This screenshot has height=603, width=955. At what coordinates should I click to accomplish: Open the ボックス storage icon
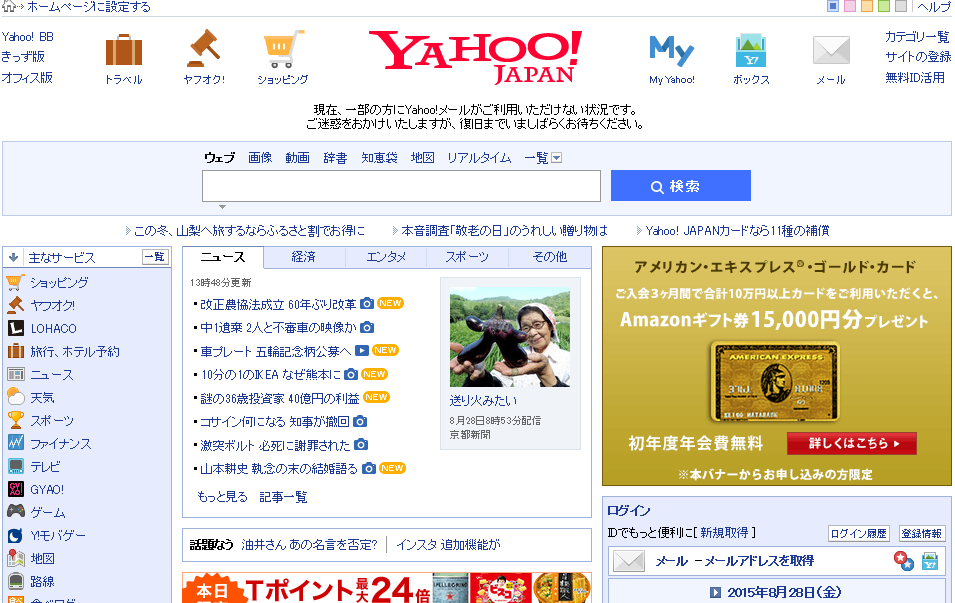[751, 50]
